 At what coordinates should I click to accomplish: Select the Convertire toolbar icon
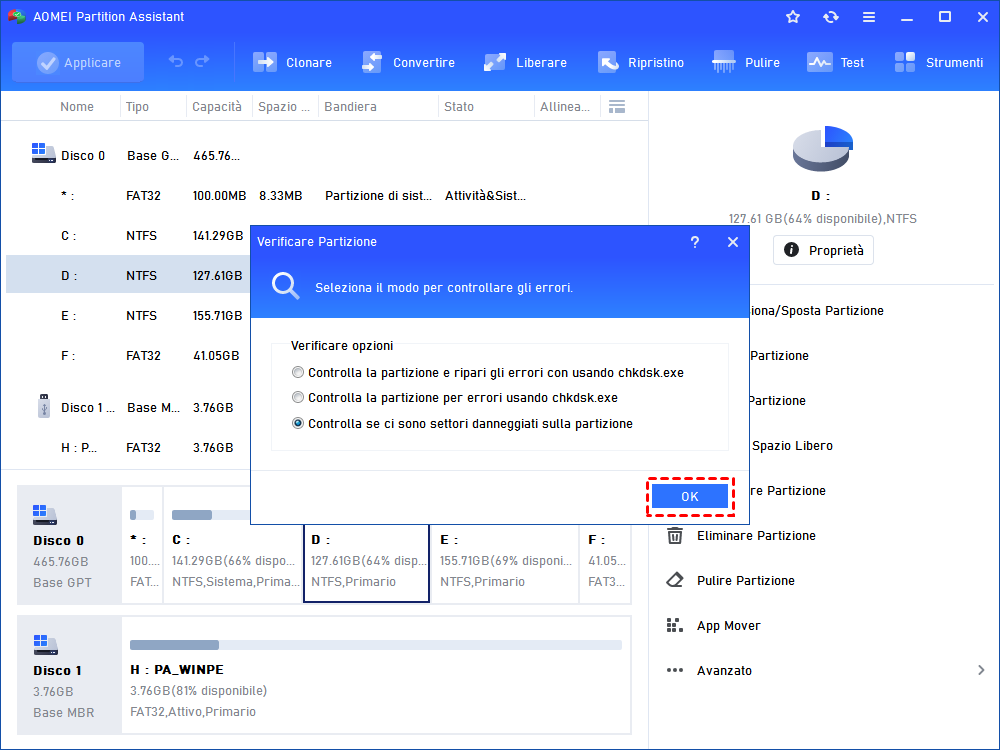(x=371, y=62)
